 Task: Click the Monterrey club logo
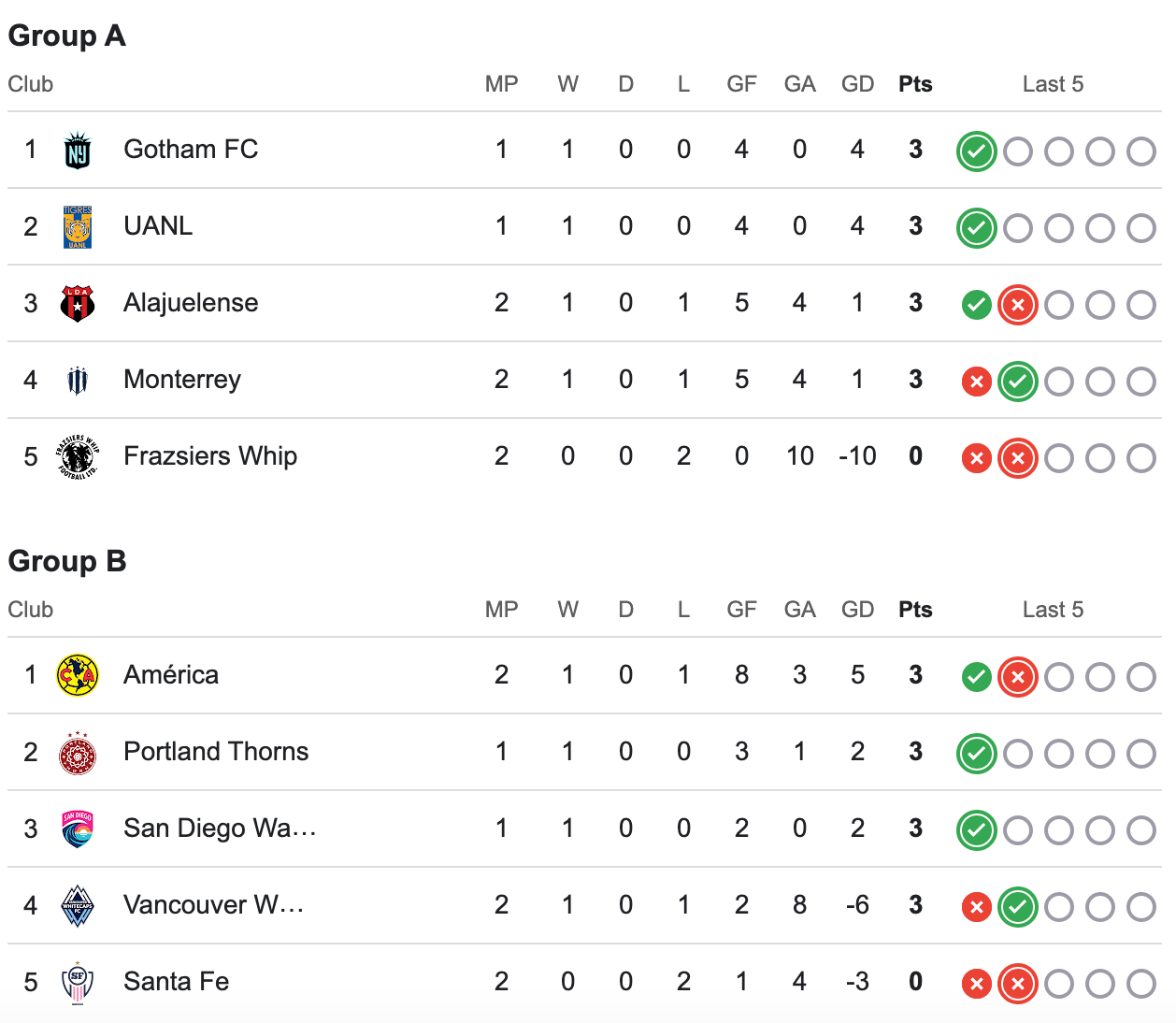(x=78, y=380)
